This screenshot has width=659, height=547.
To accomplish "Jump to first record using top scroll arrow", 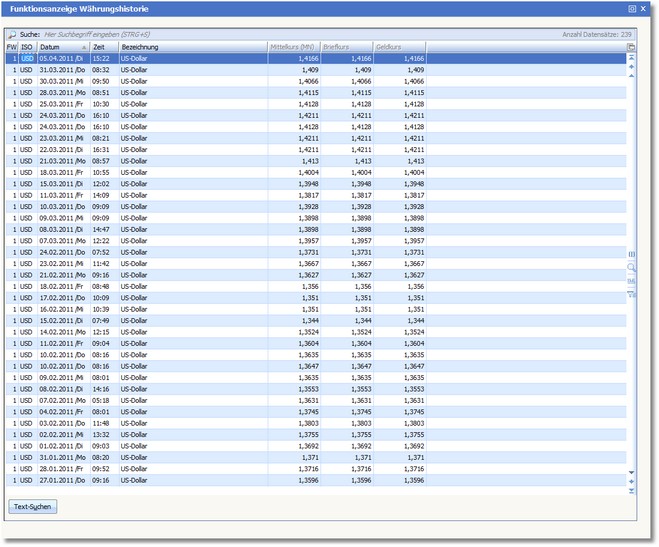I will (x=631, y=59).
